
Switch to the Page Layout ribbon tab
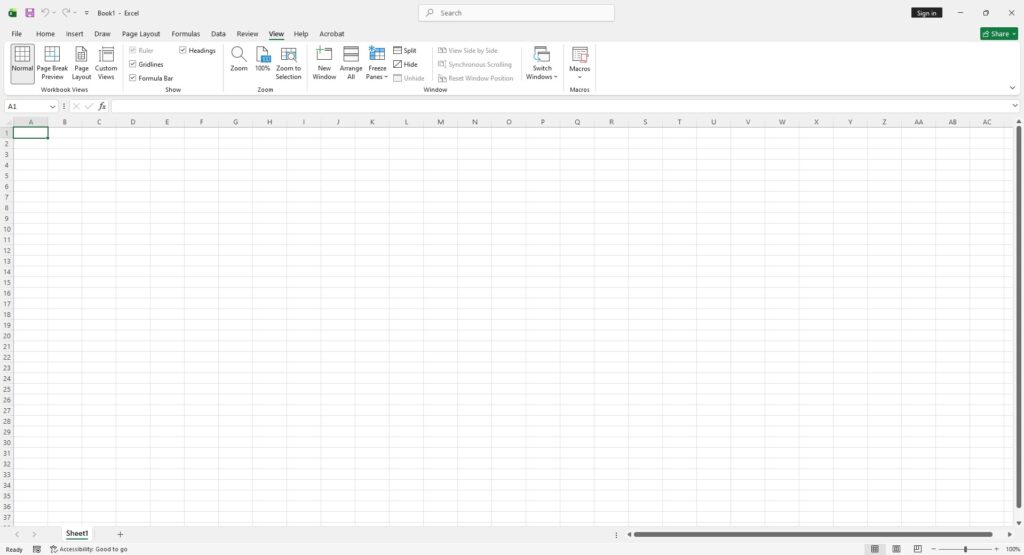coord(140,33)
